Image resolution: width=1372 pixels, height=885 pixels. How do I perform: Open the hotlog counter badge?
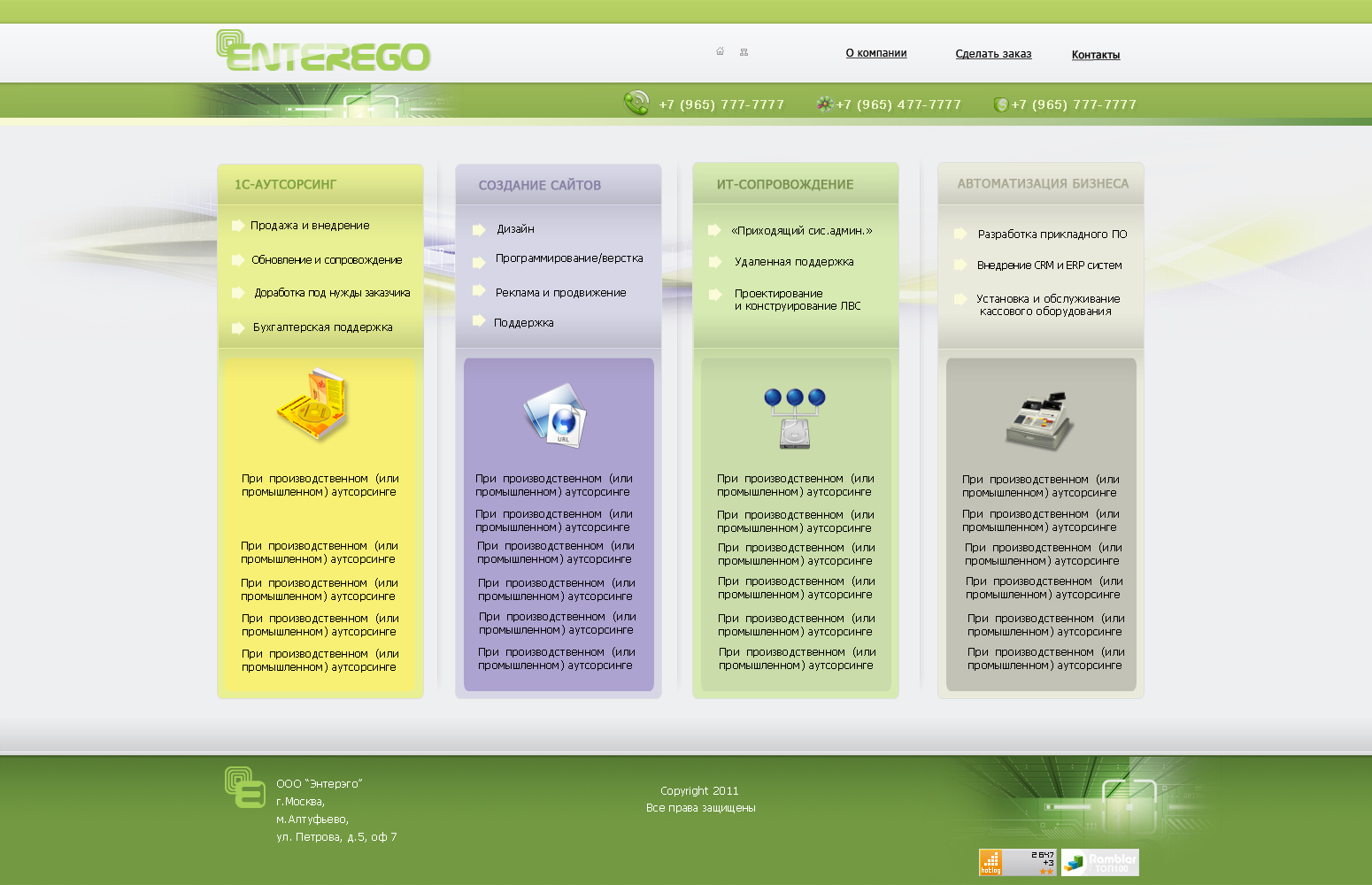[x=1017, y=862]
